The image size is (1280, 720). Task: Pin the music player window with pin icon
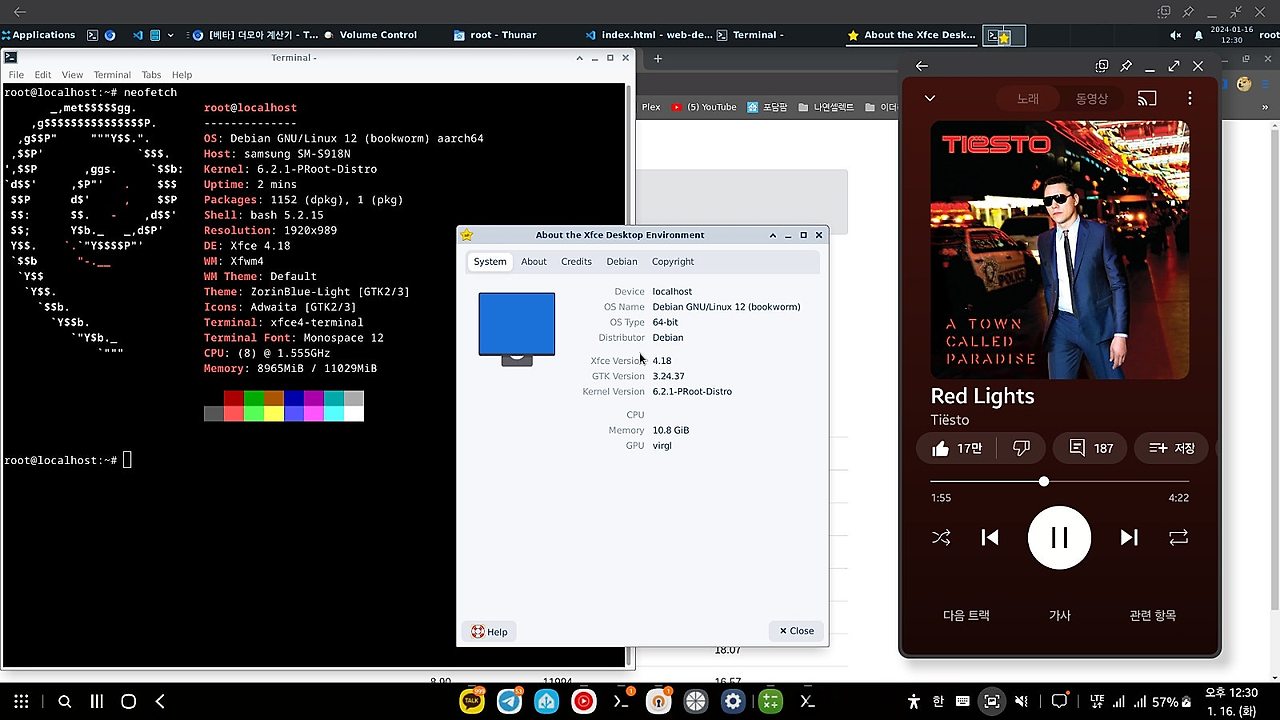click(1126, 66)
